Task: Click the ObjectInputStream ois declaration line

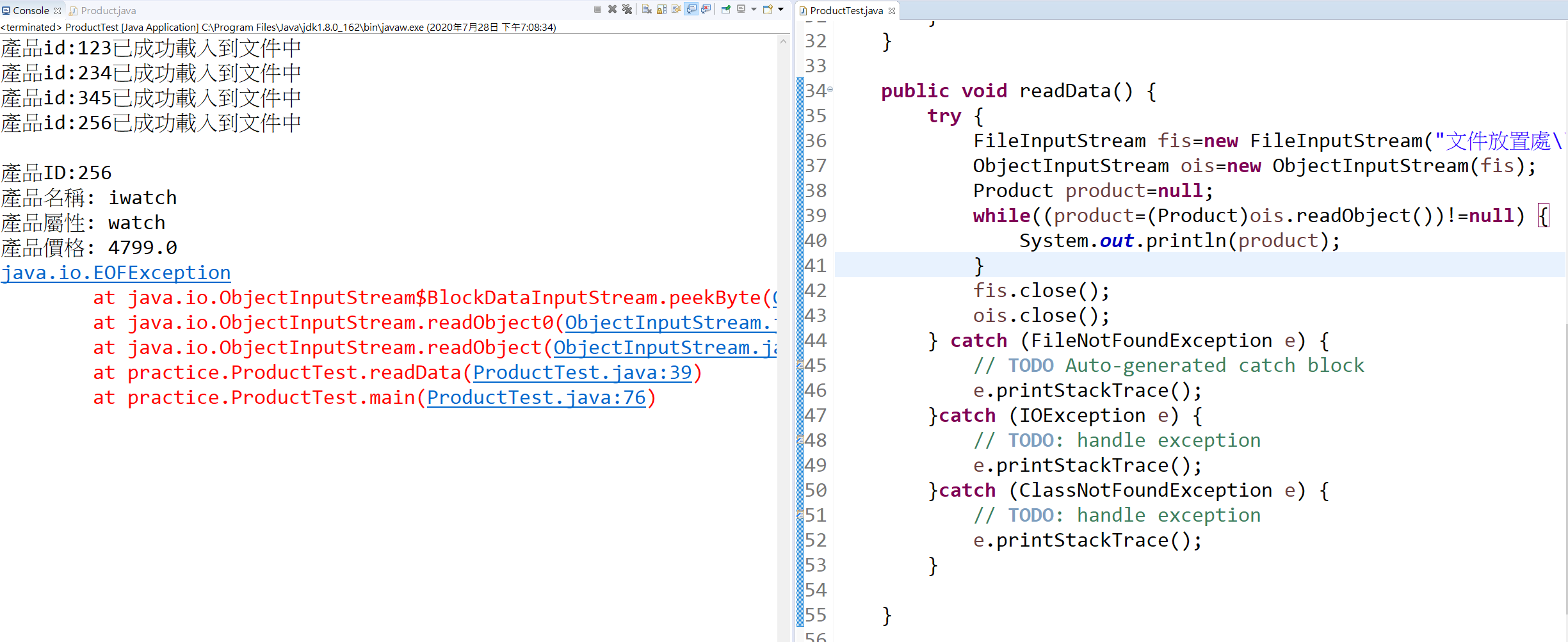Action: tap(1255, 166)
